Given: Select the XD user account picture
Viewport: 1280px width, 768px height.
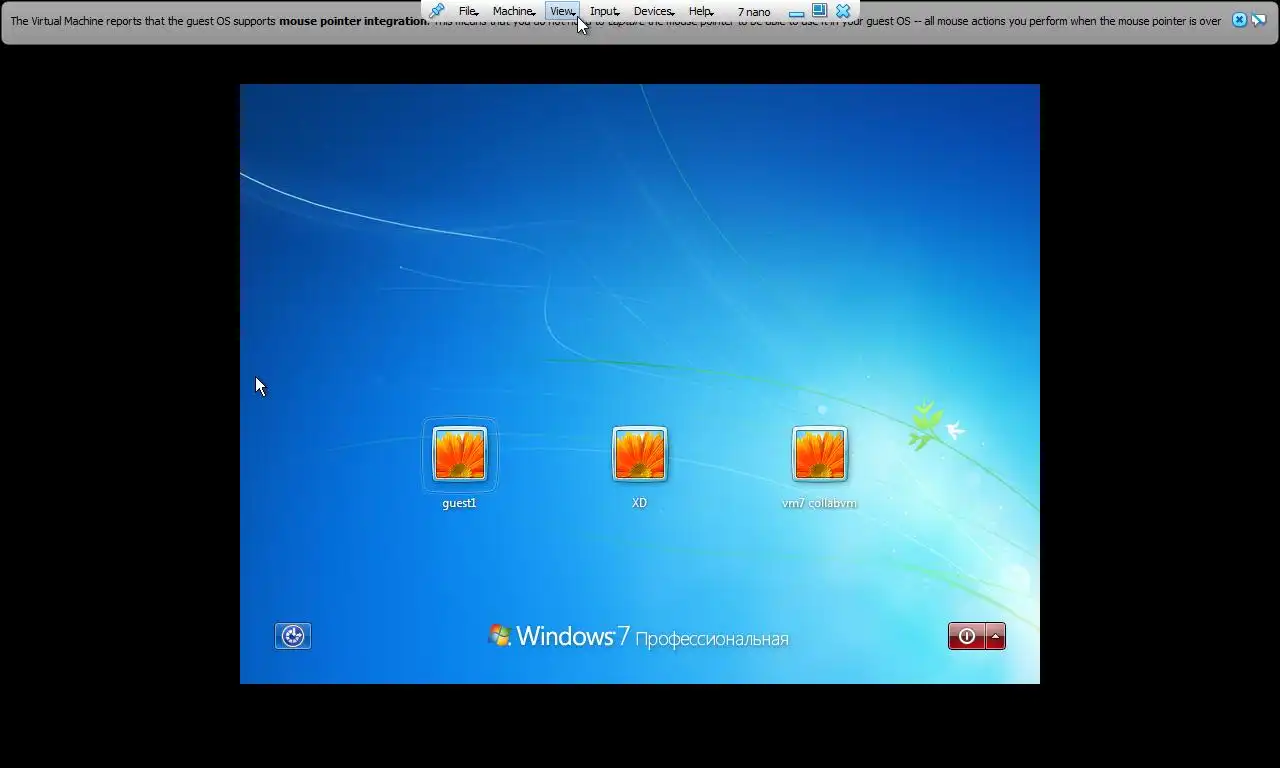Looking at the screenshot, I should coord(640,454).
